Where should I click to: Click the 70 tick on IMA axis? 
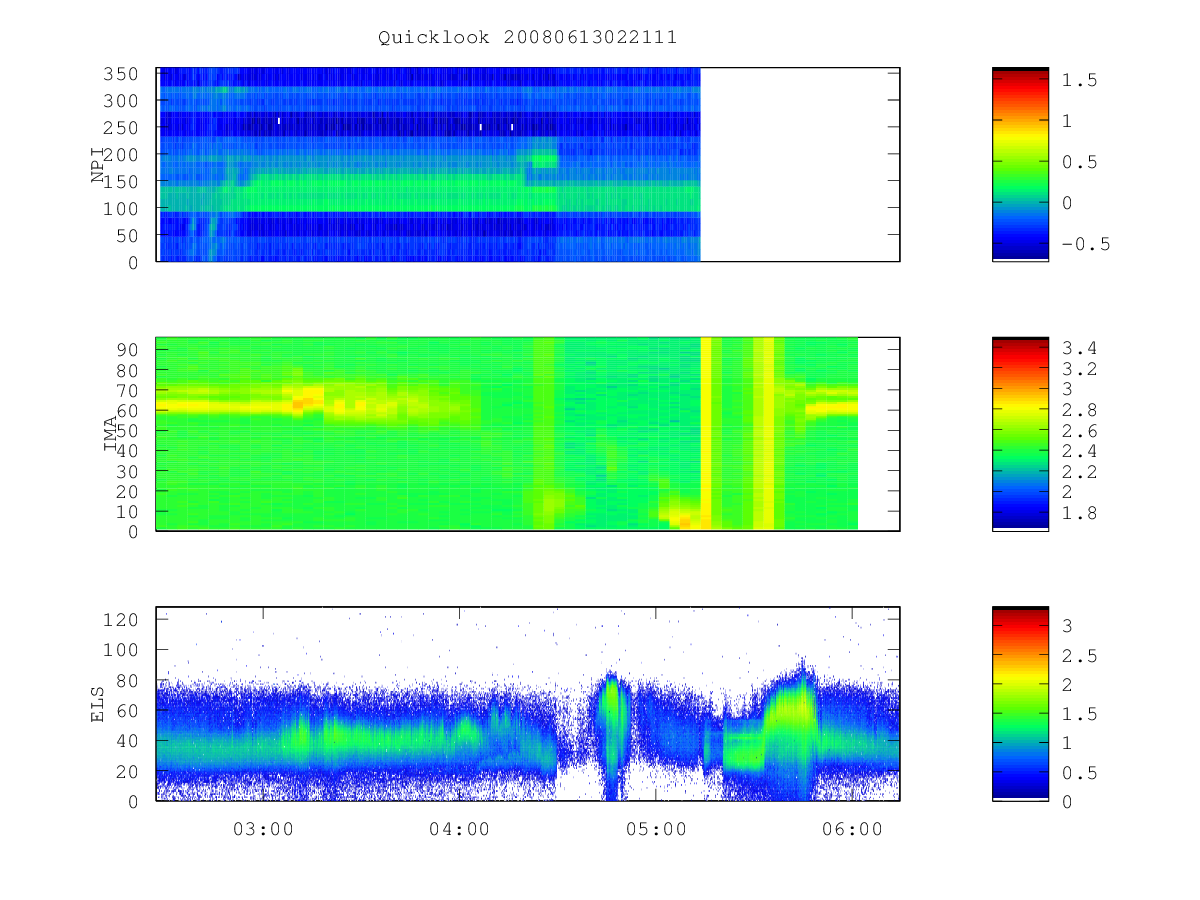pyautogui.click(x=128, y=390)
